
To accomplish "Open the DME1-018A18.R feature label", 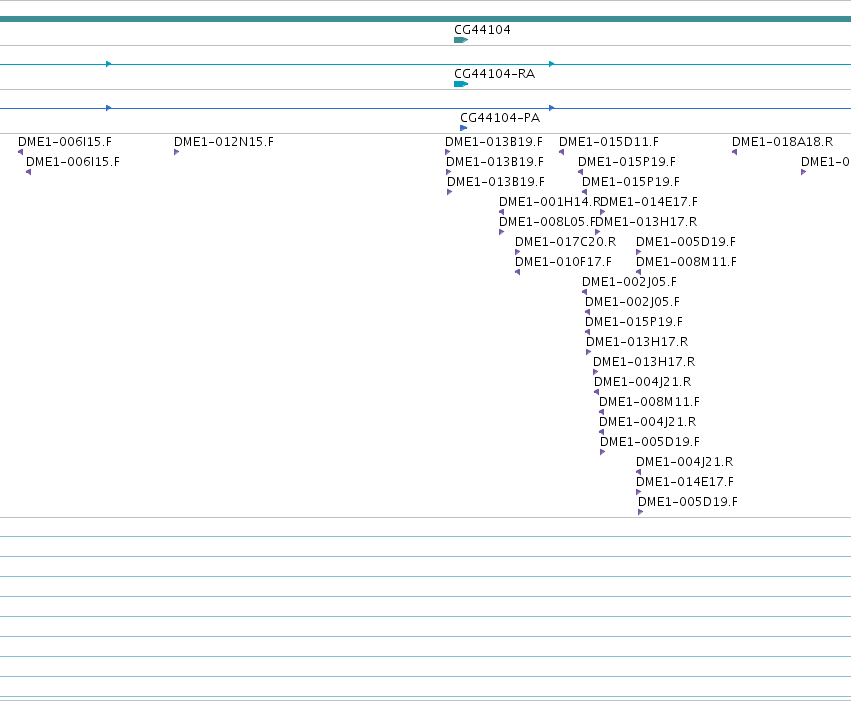I will point(782,142).
